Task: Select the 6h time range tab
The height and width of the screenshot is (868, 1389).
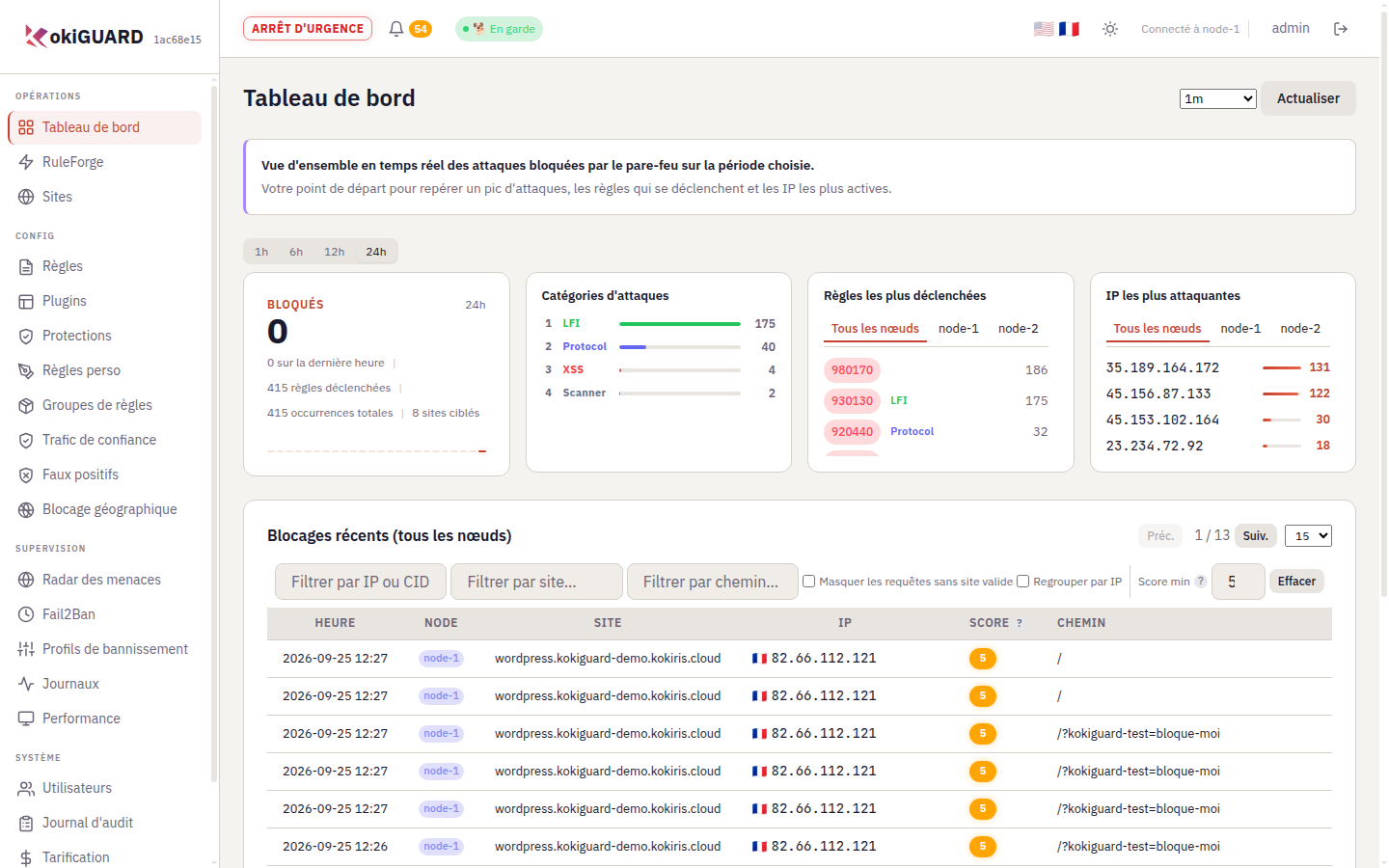Action: point(296,252)
